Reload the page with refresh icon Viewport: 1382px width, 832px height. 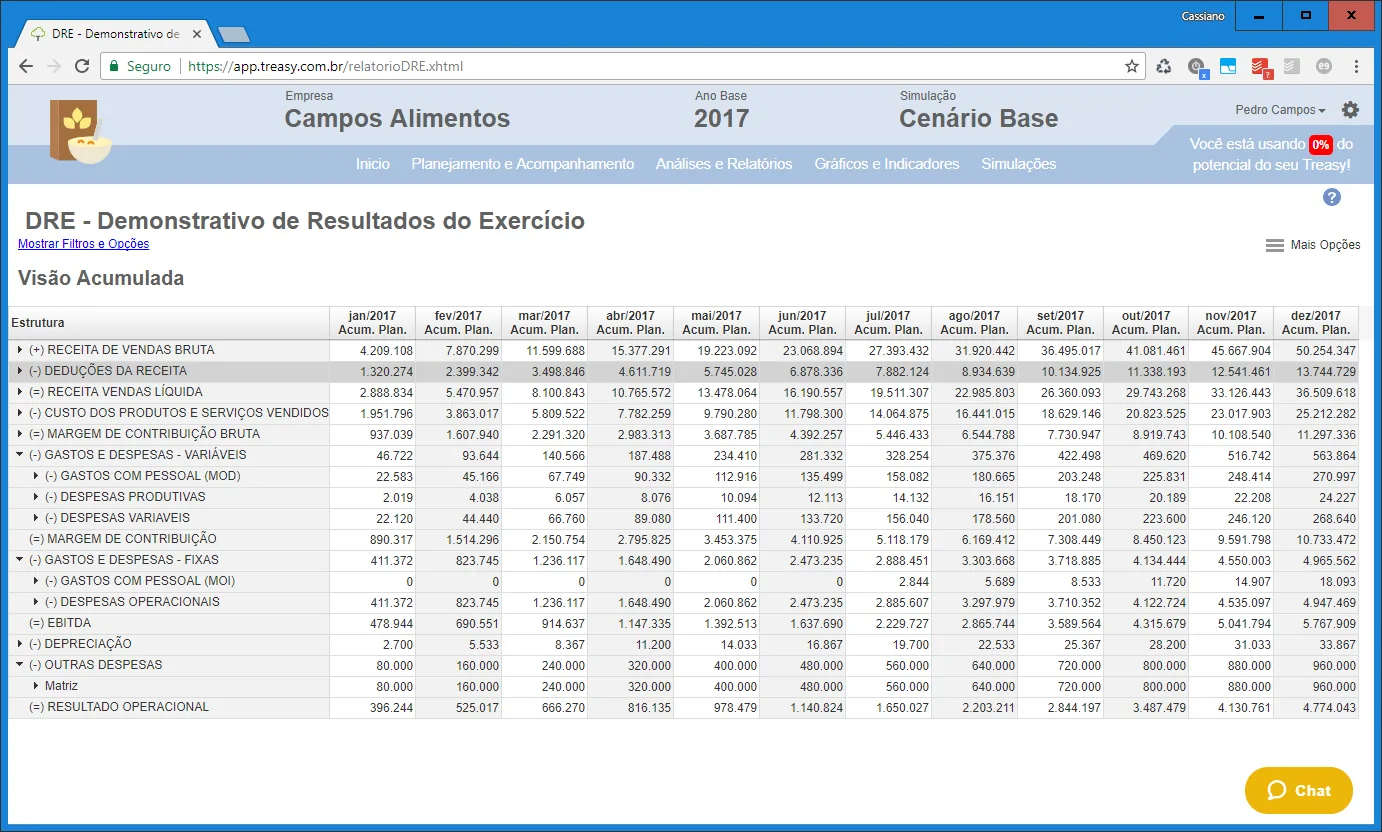pos(82,66)
